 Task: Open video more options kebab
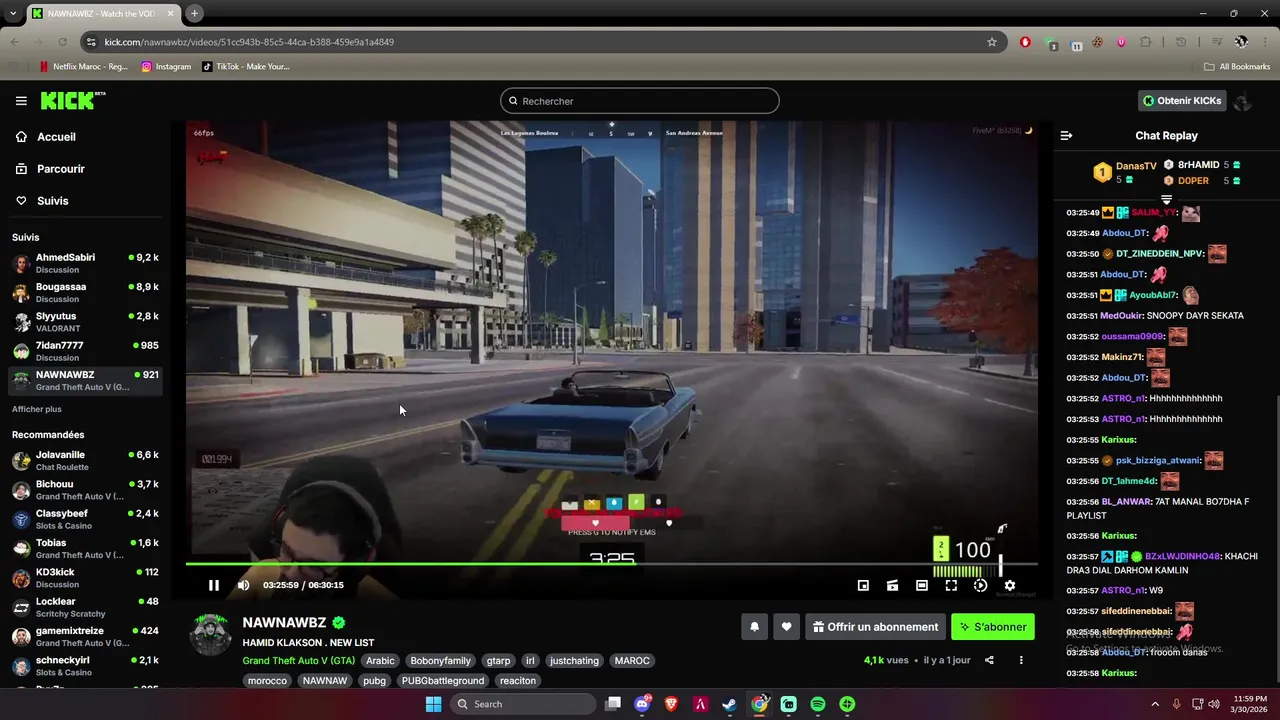click(x=1021, y=660)
